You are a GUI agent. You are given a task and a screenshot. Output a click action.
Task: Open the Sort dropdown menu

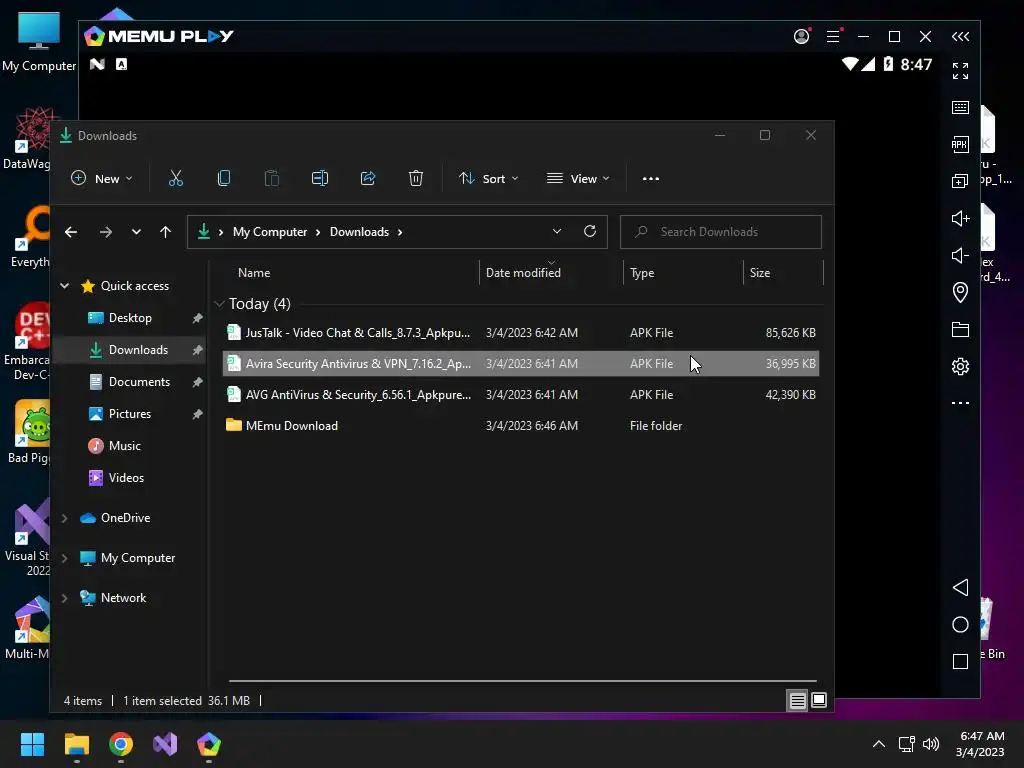click(x=488, y=178)
